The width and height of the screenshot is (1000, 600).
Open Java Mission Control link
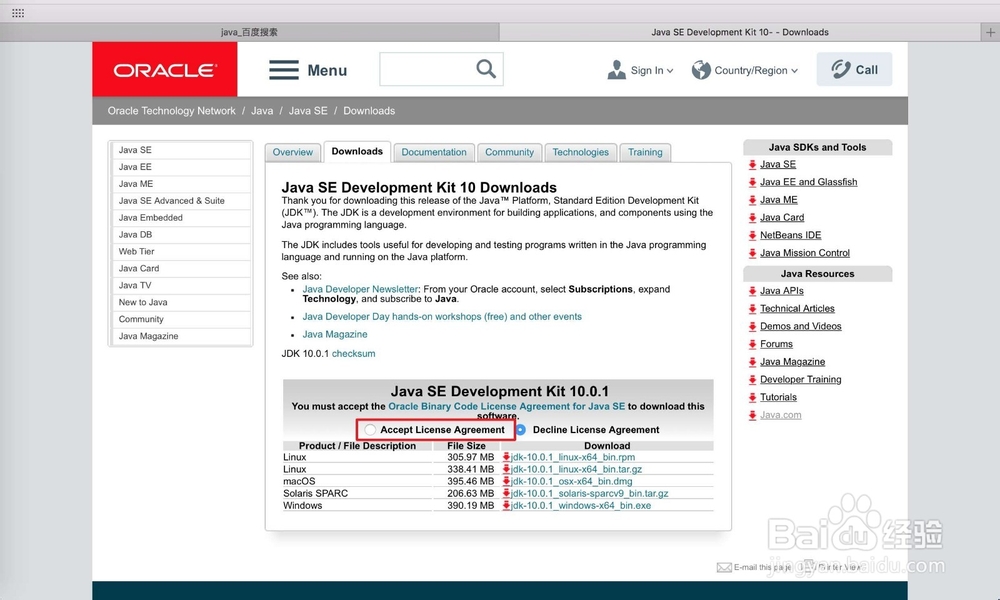coord(805,253)
